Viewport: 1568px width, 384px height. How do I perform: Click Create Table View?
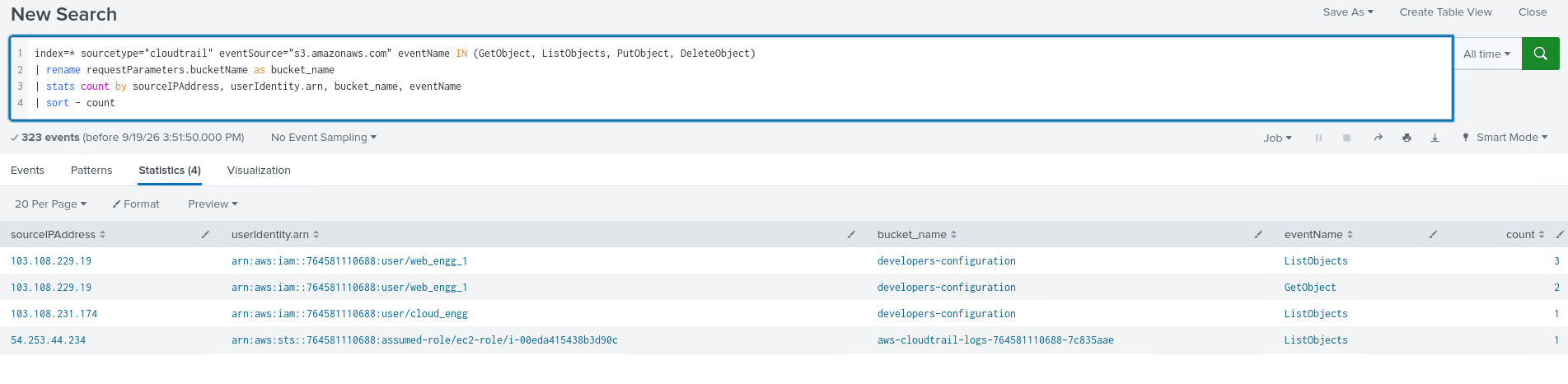click(1445, 12)
